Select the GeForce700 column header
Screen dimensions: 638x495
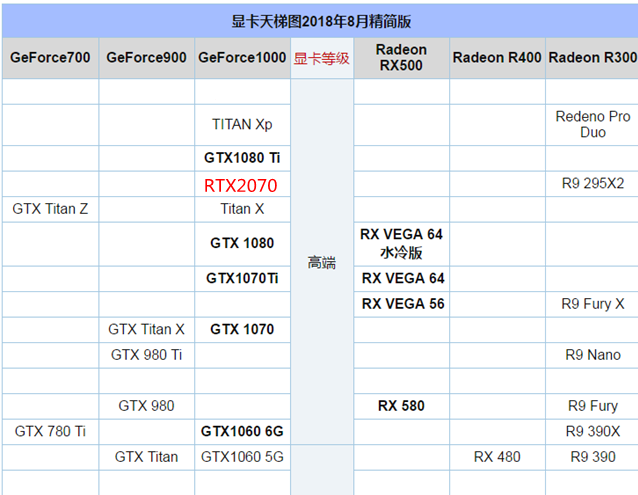click(x=50, y=58)
